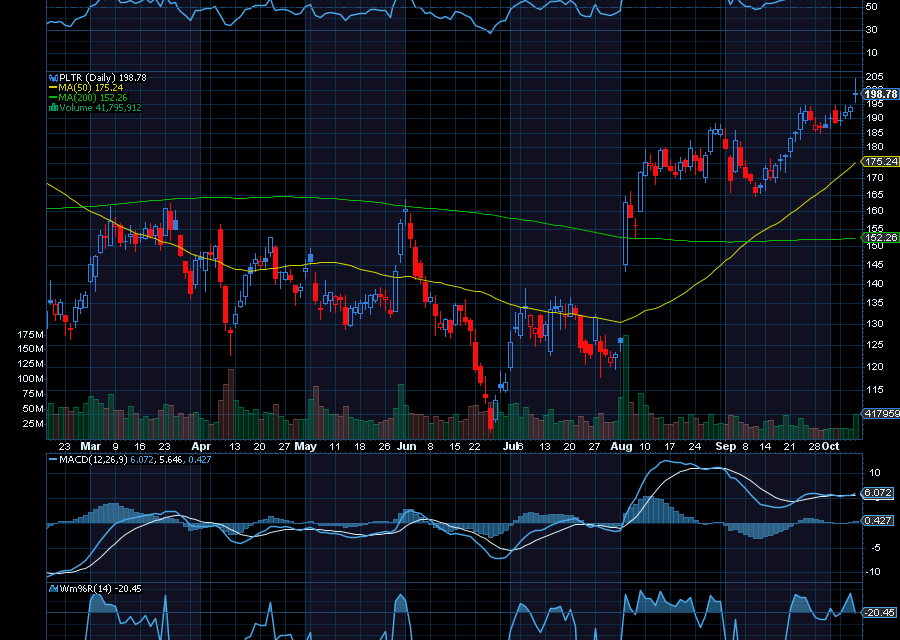The height and width of the screenshot is (640, 900).
Task: Click the green line marker for MA(200)
Action: tap(53, 98)
